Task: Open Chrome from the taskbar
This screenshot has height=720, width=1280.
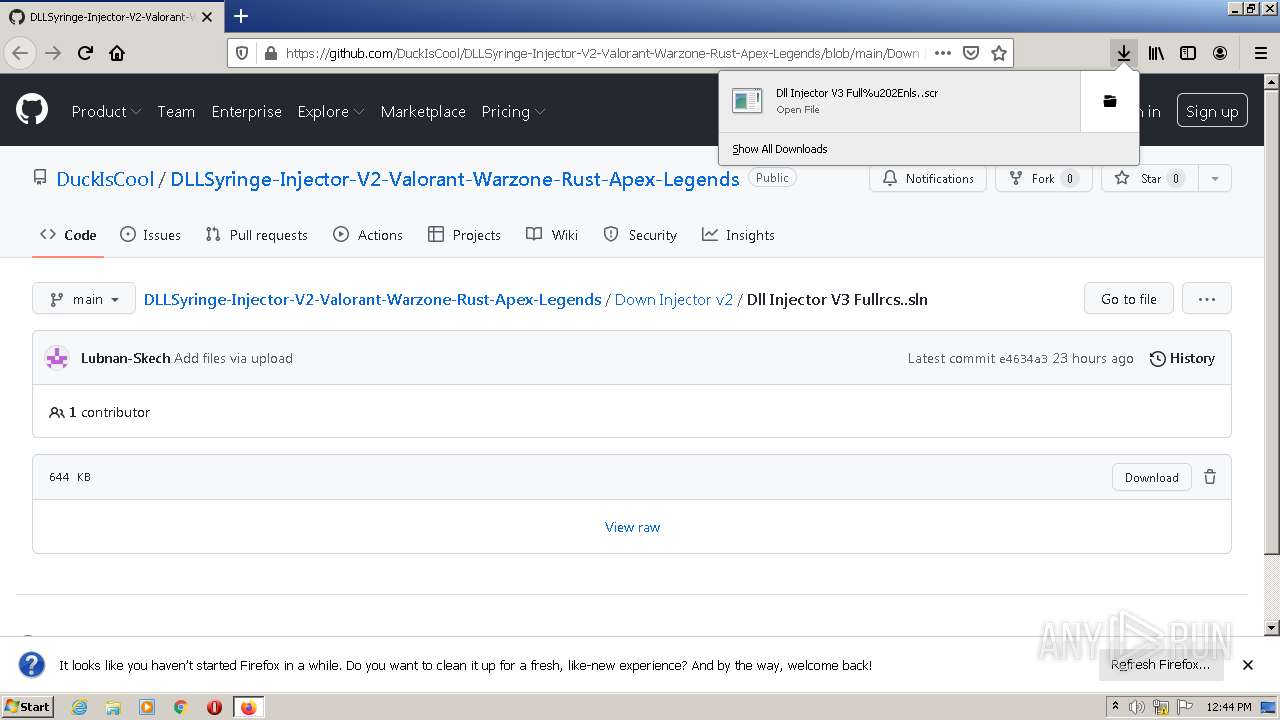Action: pos(181,707)
